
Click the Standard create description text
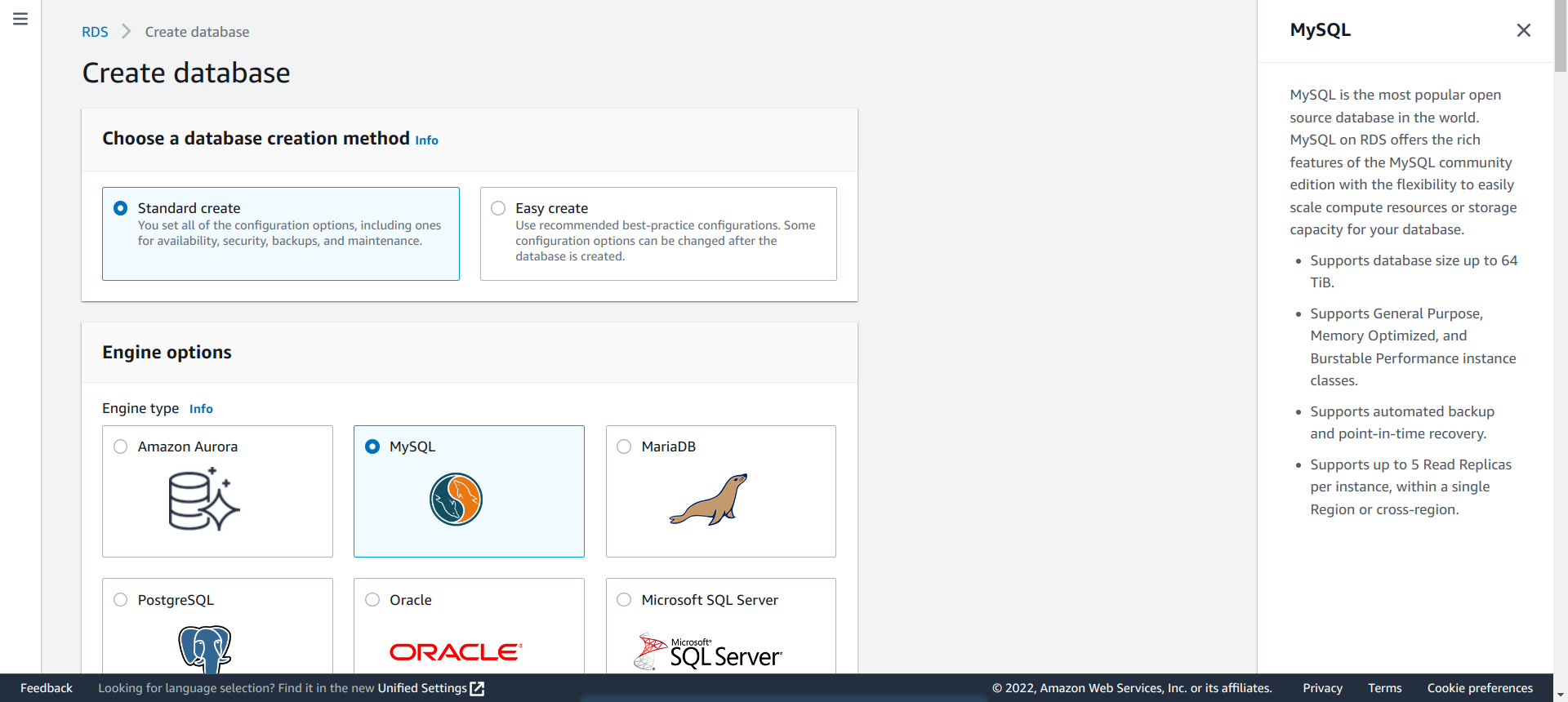pos(289,233)
